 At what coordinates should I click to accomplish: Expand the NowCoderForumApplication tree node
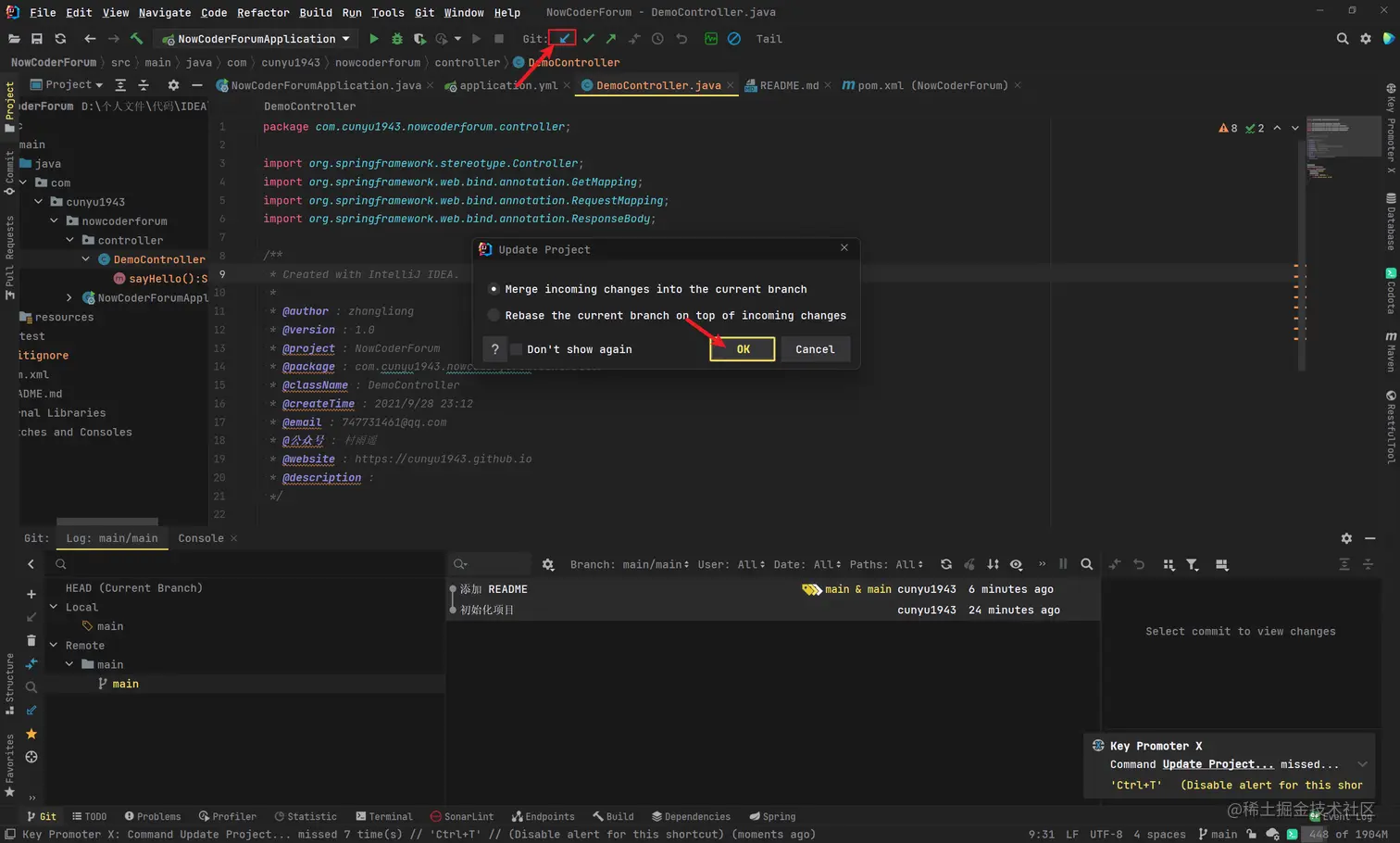[x=69, y=297]
